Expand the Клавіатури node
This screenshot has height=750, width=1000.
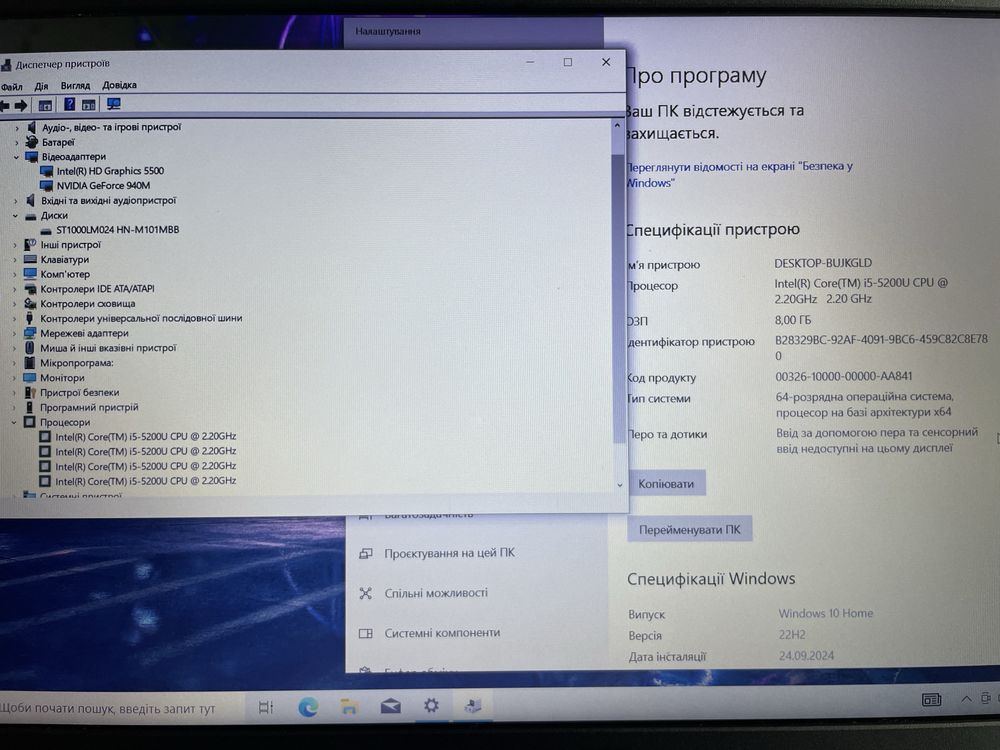click(x=15, y=260)
